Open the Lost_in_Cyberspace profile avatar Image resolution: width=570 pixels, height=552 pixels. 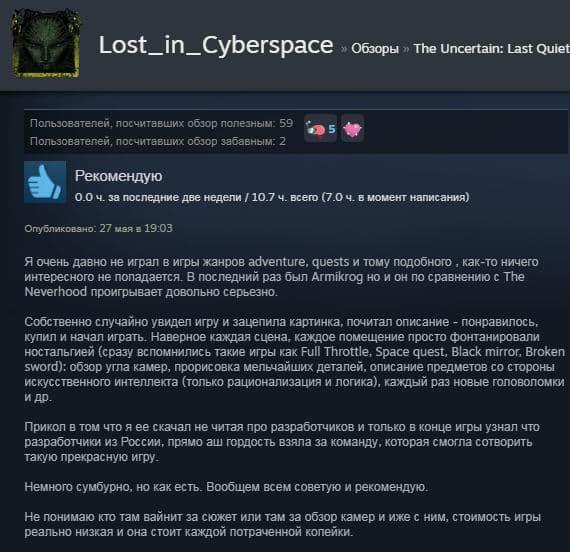tap(45, 43)
